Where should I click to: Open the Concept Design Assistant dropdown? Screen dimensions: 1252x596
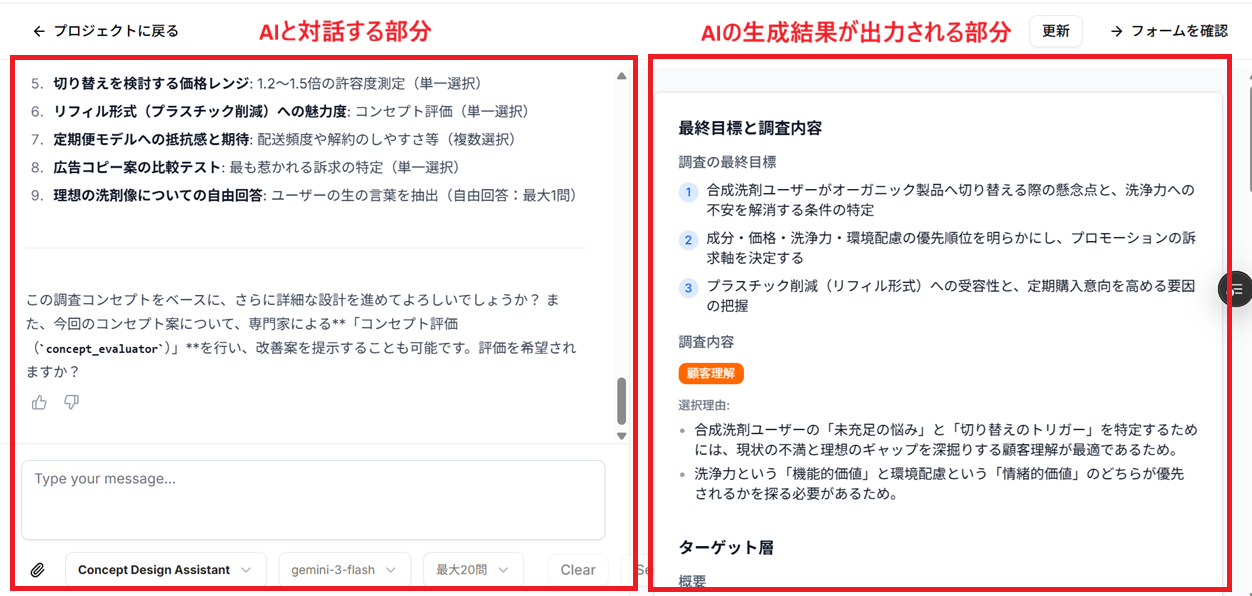[x=166, y=570]
